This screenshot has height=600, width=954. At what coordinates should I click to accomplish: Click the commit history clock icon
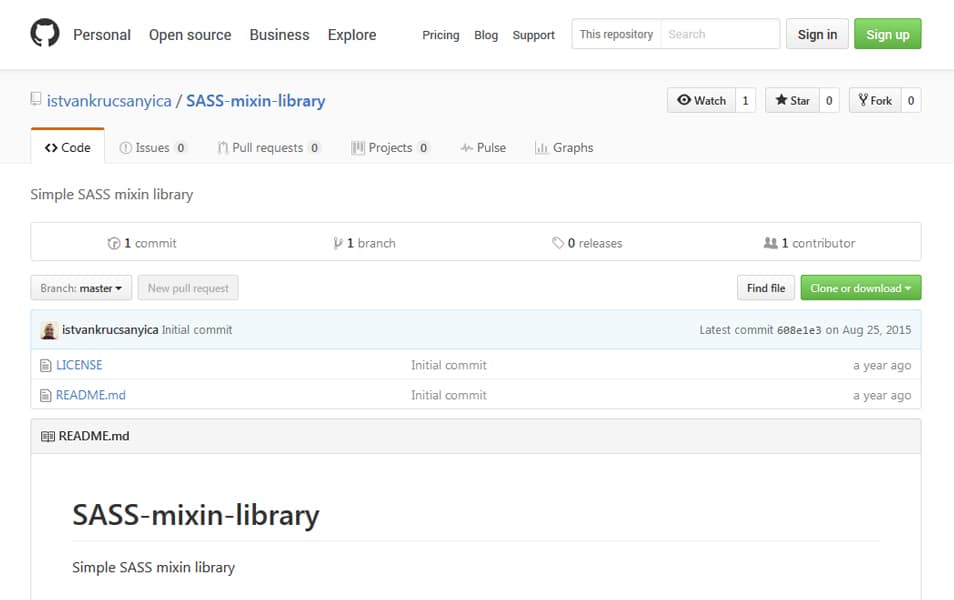coord(114,243)
